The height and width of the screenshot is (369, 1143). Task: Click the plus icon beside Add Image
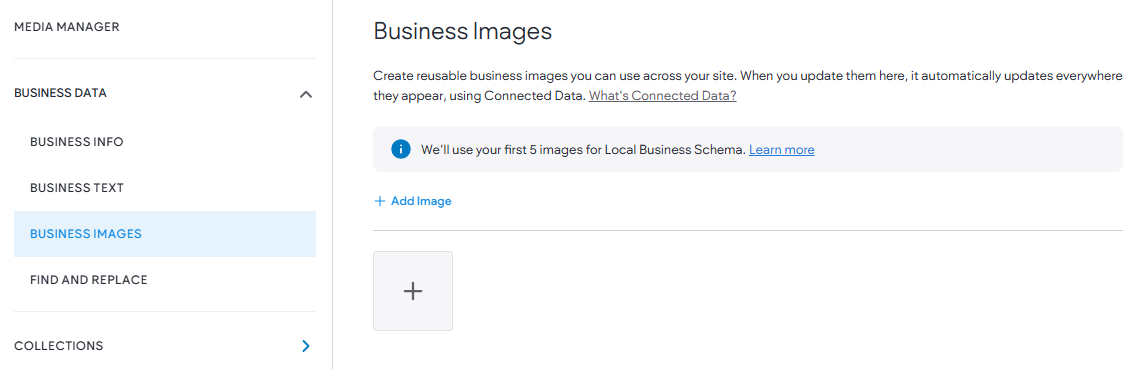click(x=379, y=201)
